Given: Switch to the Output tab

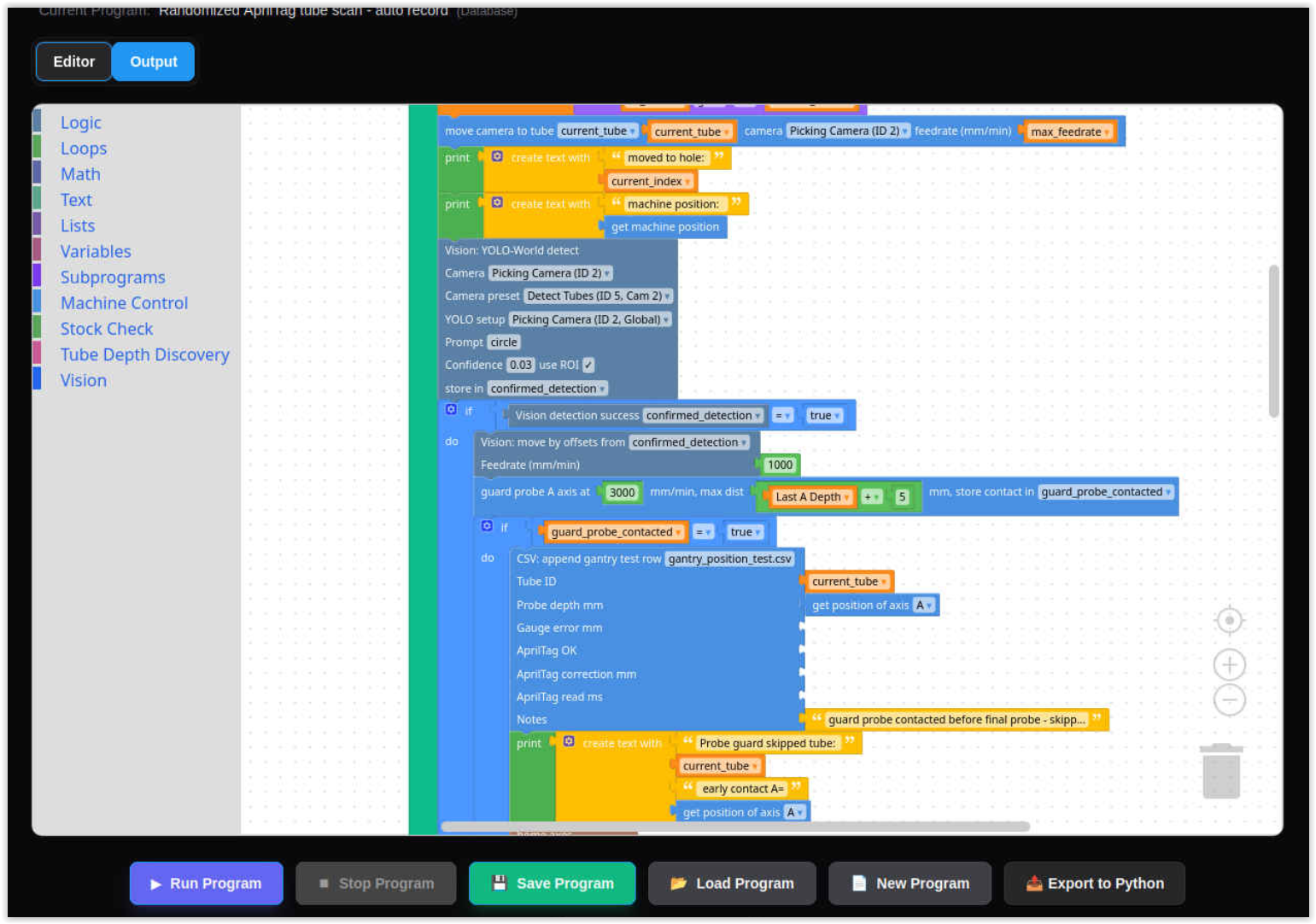Looking at the screenshot, I should [154, 61].
